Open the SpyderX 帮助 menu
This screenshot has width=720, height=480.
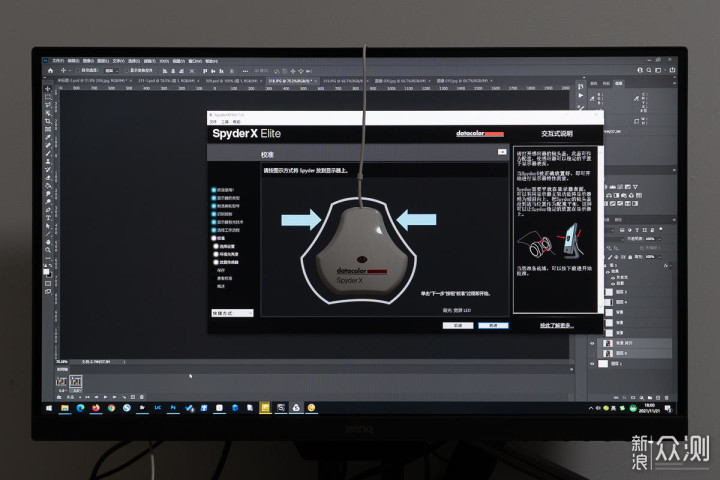click(x=236, y=122)
